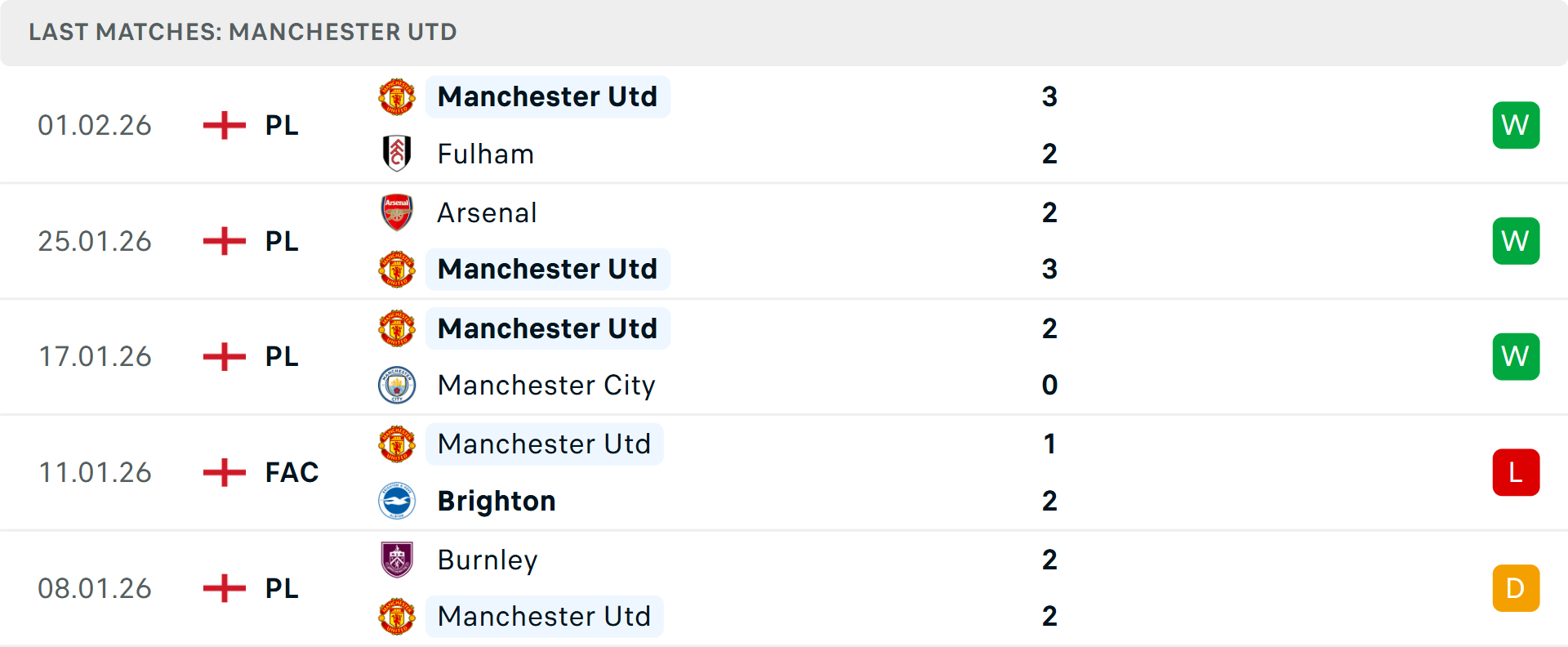The image size is (1568, 647).
Task: Open the Arsenal team link
Action: 487,212
